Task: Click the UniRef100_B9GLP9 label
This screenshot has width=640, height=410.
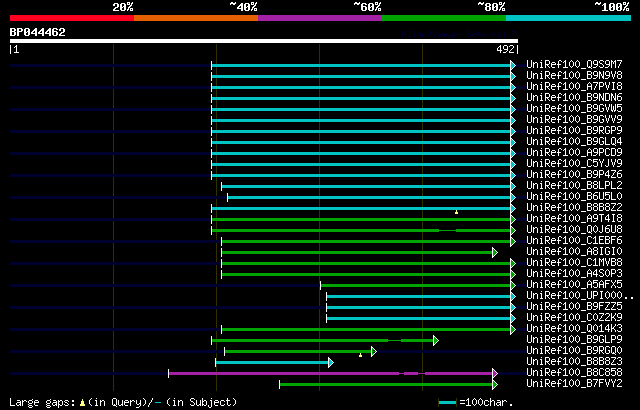Action: pyautogui.click(x=574, y=340)
